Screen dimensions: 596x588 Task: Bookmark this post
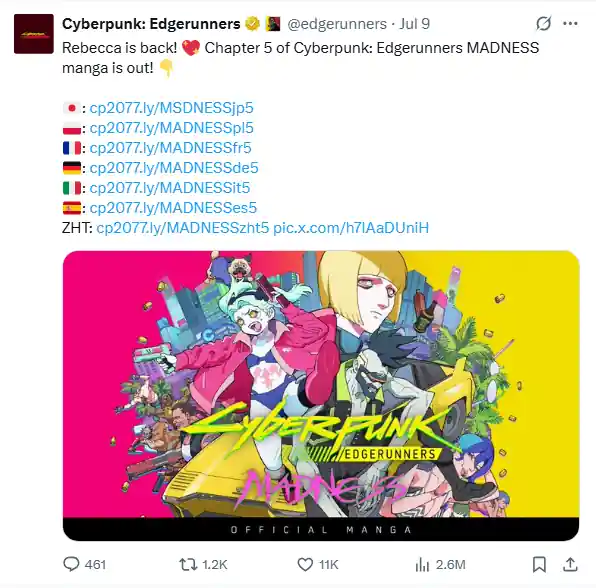[539, 564]
